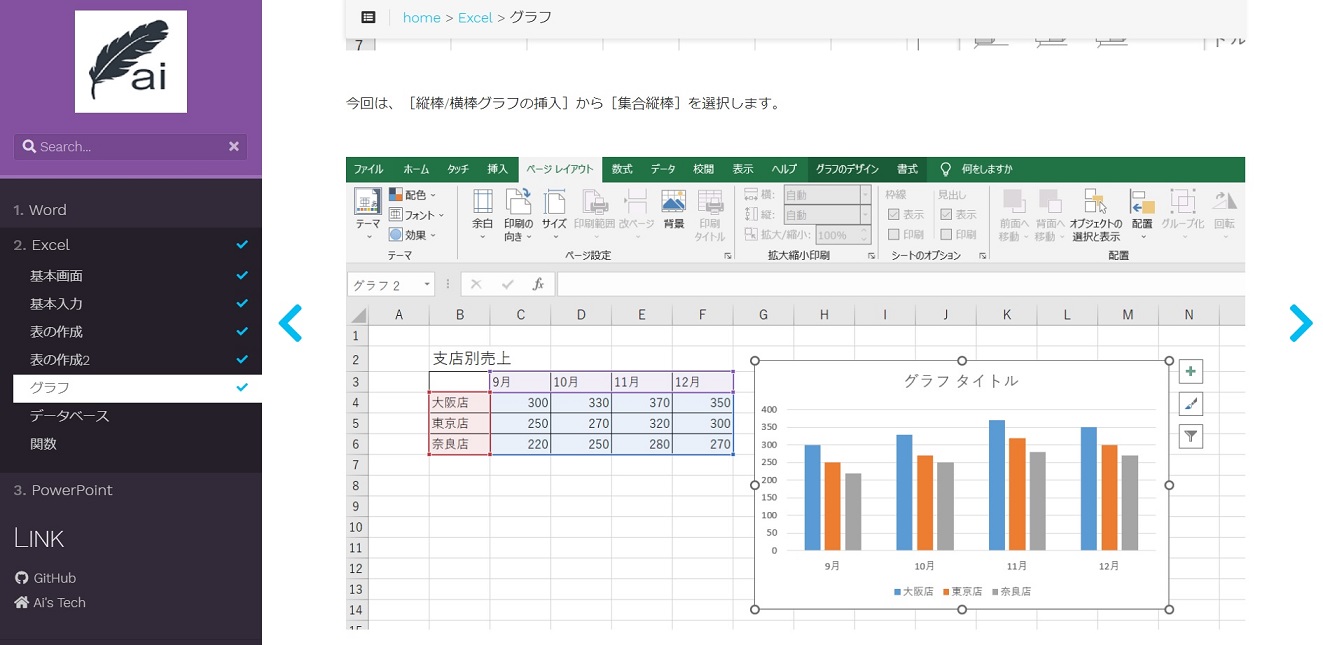Open the 関数 sidebar page
Viewport: 1323px width, 645px height.
click(x=137, y=444)
